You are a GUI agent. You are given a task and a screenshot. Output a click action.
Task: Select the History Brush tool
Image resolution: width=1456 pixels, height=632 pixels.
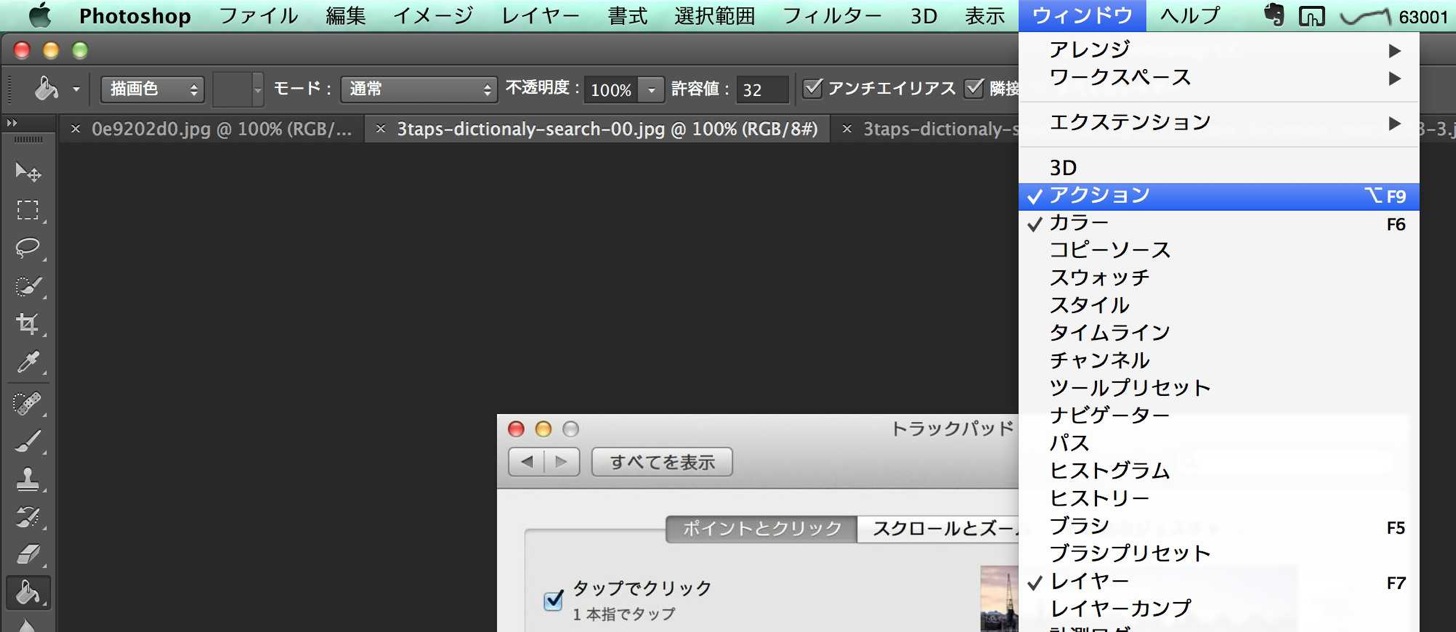pyautogui.click(x=28, y=518)
